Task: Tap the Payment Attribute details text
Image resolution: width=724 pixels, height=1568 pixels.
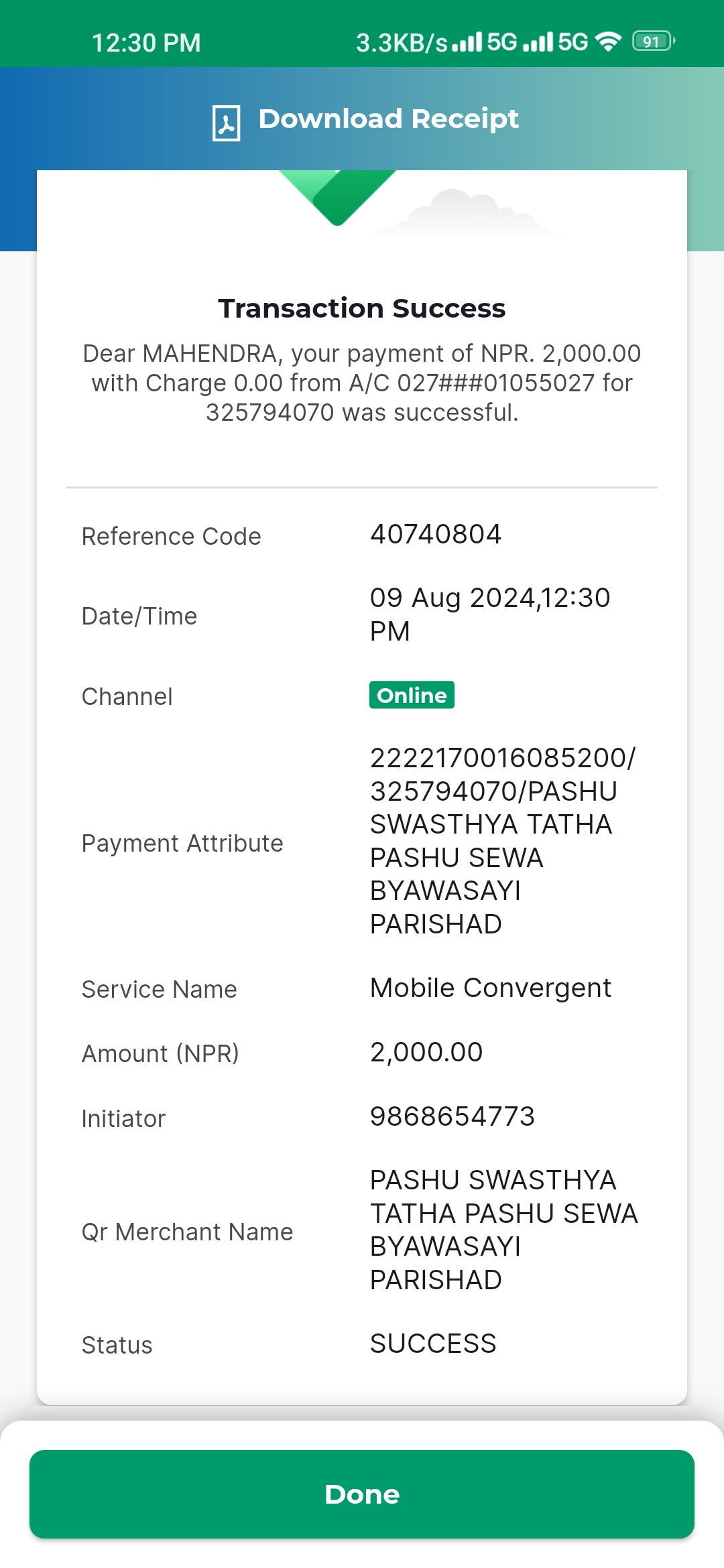Action: [503, 841]
